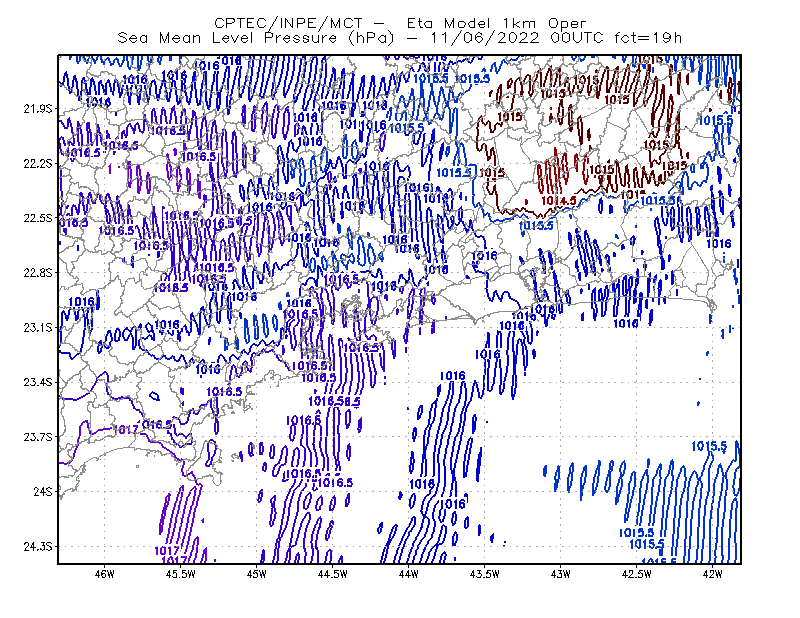Click the 44.5W longitude axis label
The width and height of the screenshot is (800, 618).
tap(333, 574)
